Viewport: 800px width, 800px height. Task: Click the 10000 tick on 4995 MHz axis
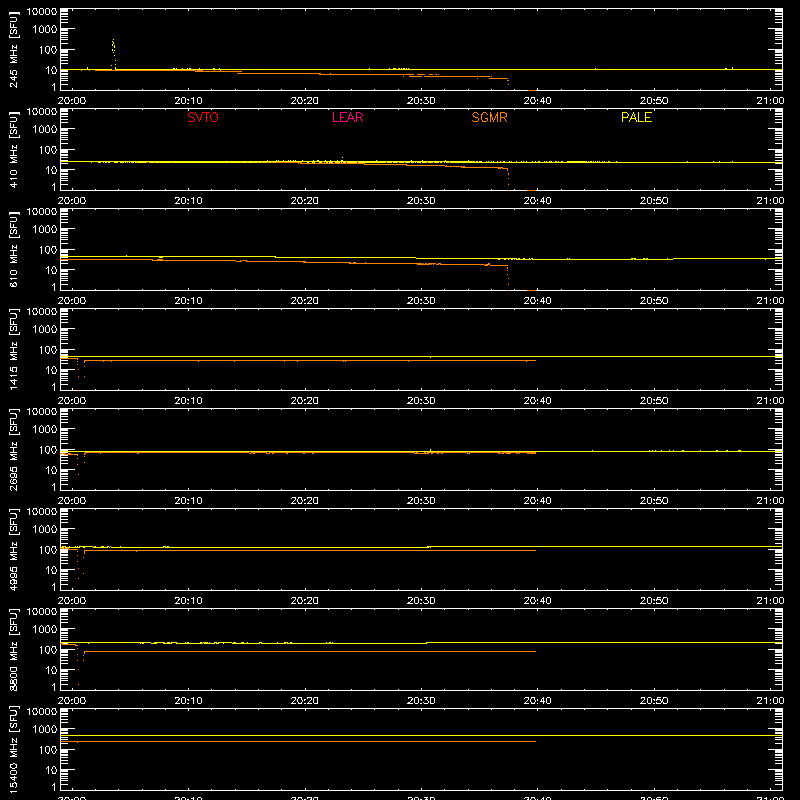[x=42, y=512]
